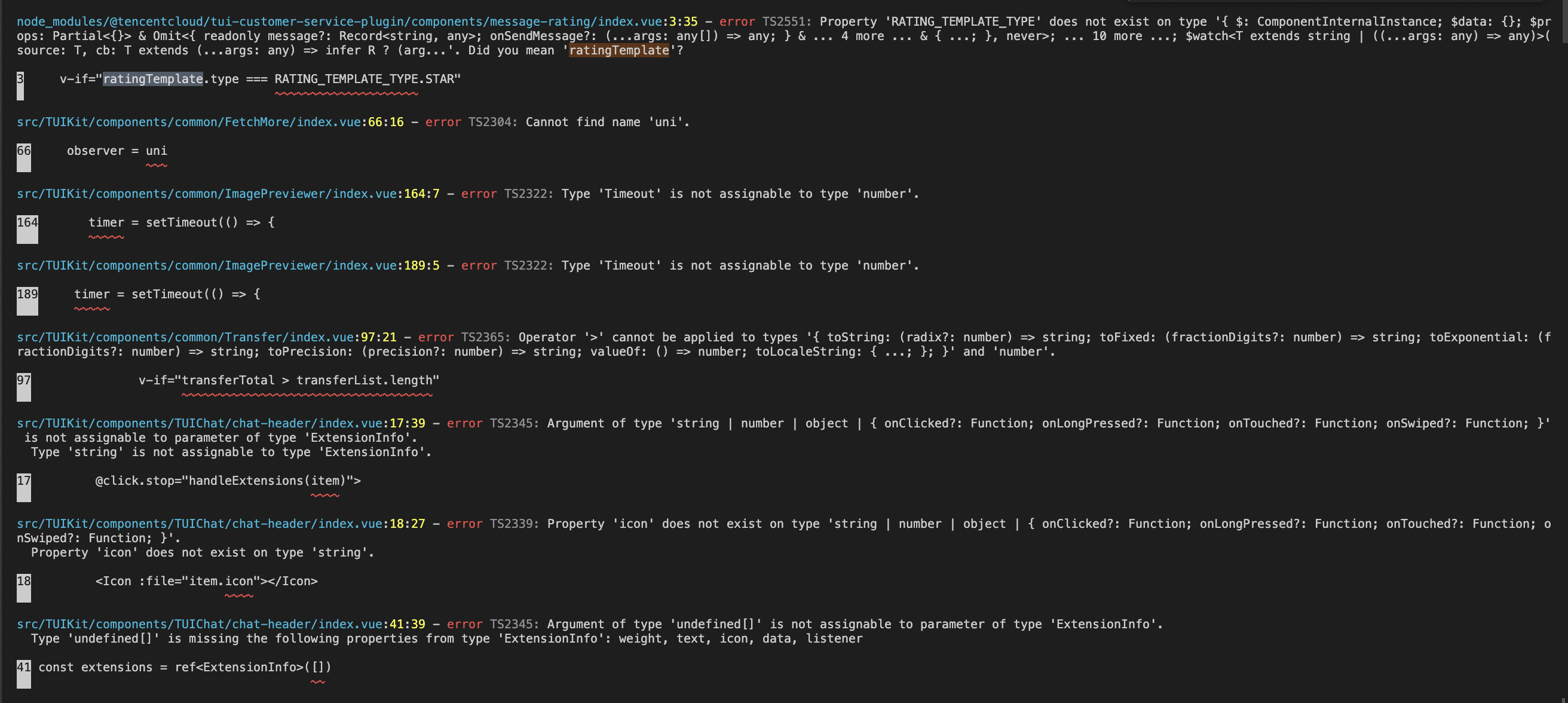1568x703 pixels.
Task: Open the chat-header/index.vue:18:27 file path link
Action: coord(221,524)
